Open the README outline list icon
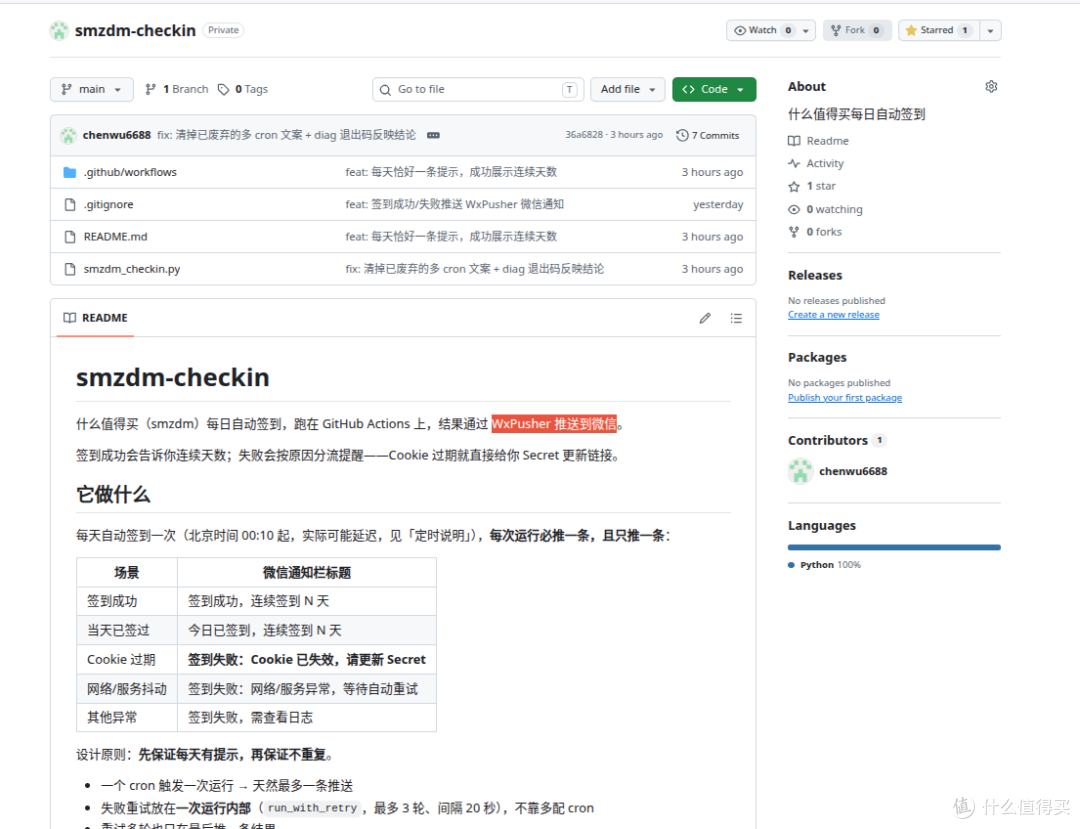 (736, 318)
